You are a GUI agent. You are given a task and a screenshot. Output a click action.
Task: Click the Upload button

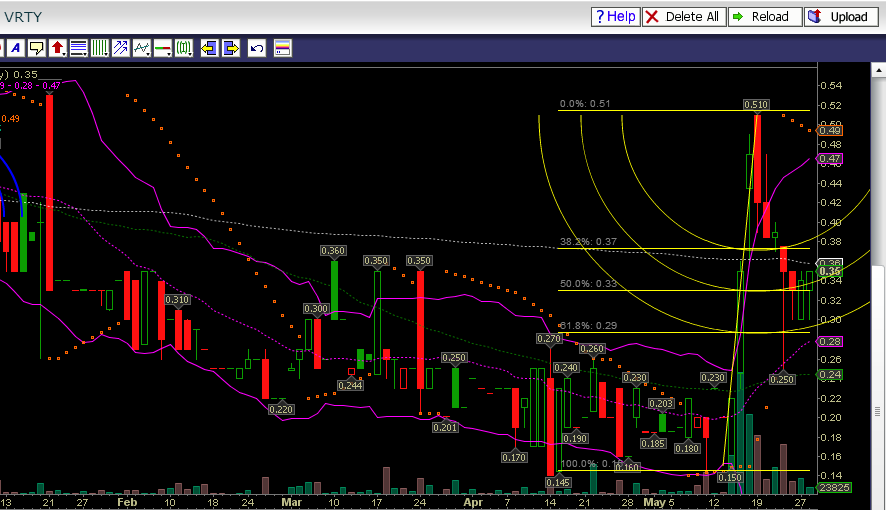pos(841,17)
